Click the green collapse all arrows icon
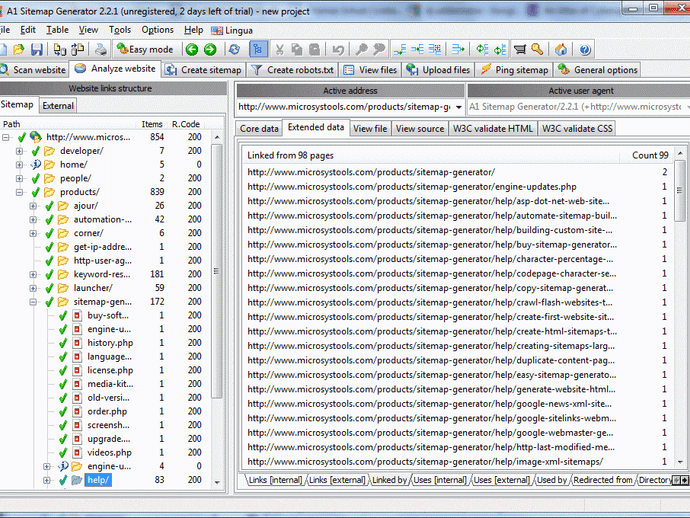 pyautogui.click(x=500, y=49)
